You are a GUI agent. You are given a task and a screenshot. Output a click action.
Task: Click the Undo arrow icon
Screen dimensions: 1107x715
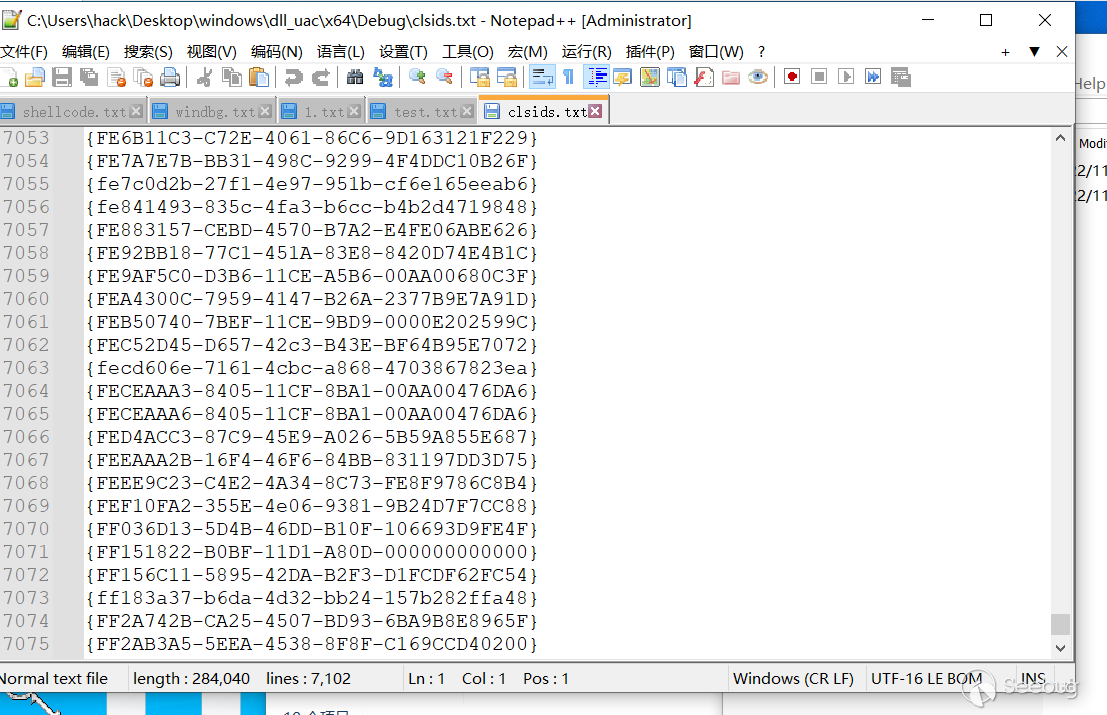click(x=293, y=77)
